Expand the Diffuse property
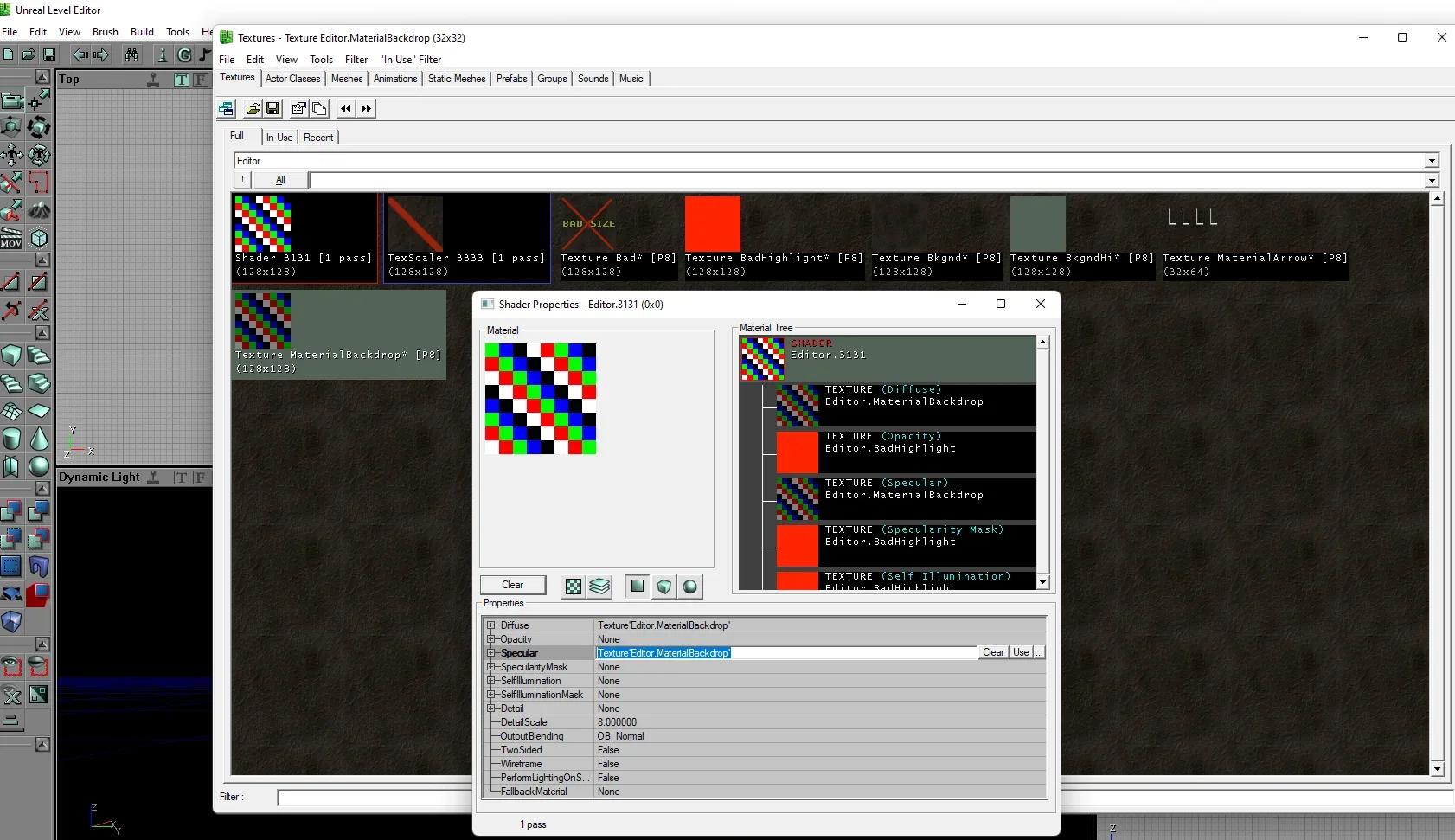The width and height of the screenshot is (1455, 840). (x=490, y=625)
